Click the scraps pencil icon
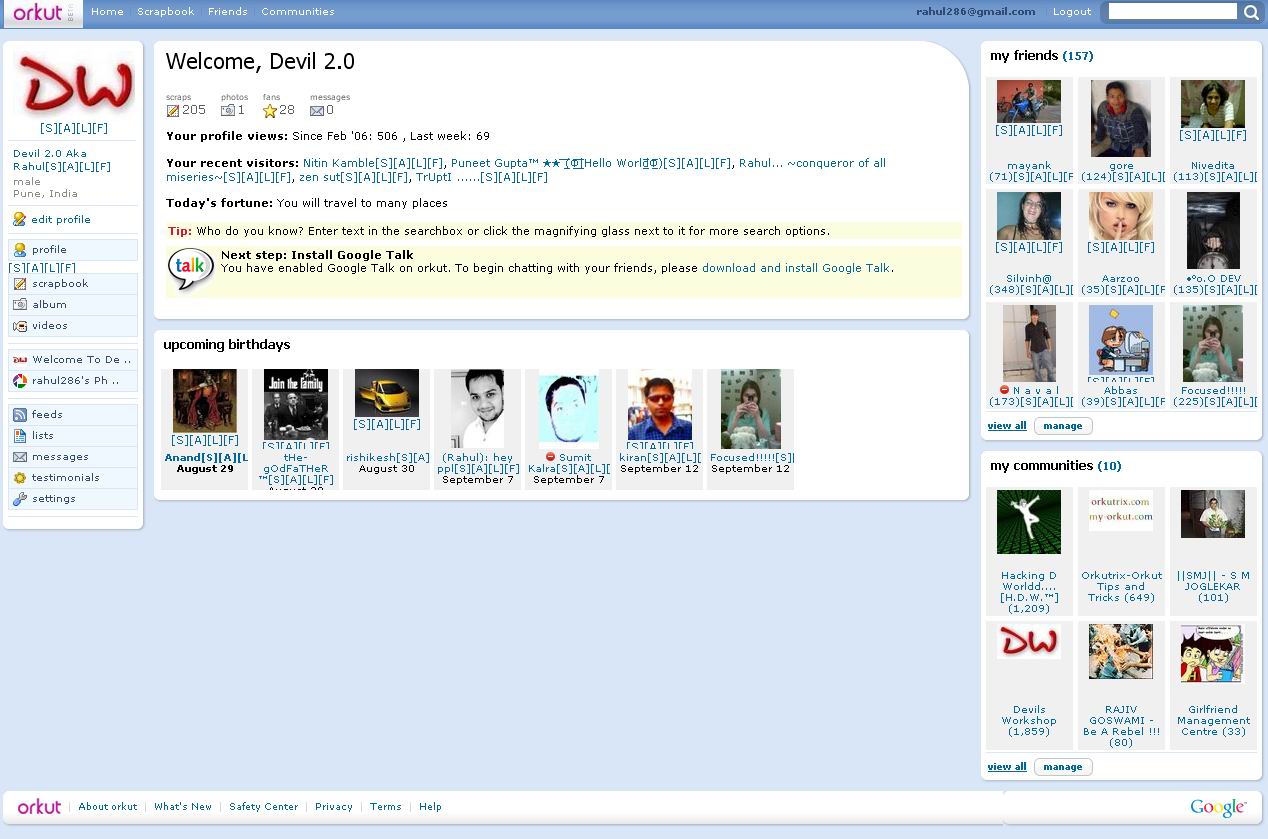 [x=172, y=110]
